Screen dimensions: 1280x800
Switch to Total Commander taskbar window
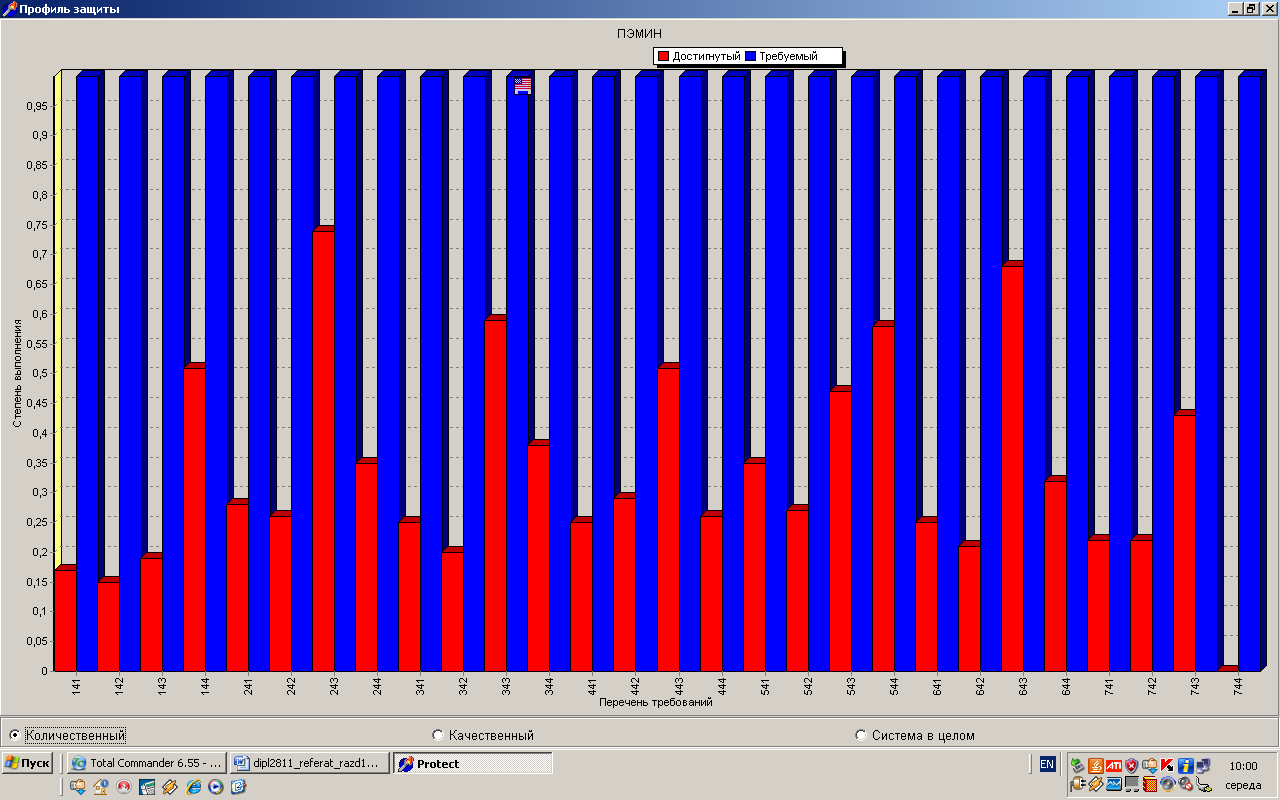[146, 763]
